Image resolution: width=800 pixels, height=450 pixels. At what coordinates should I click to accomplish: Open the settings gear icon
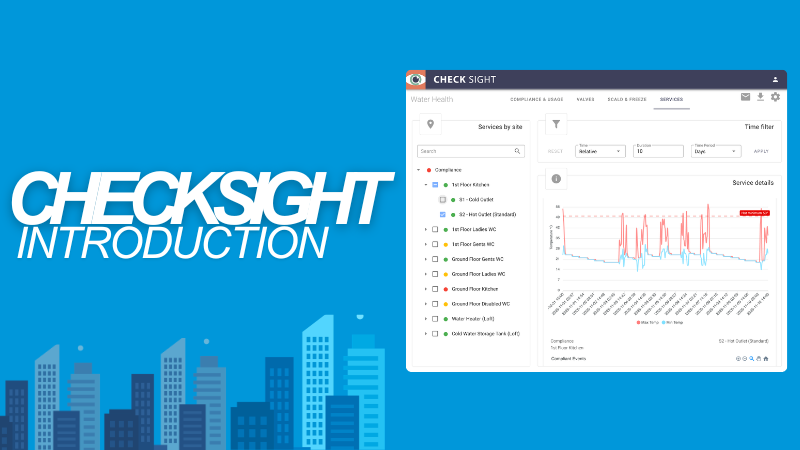coord(775,97)
